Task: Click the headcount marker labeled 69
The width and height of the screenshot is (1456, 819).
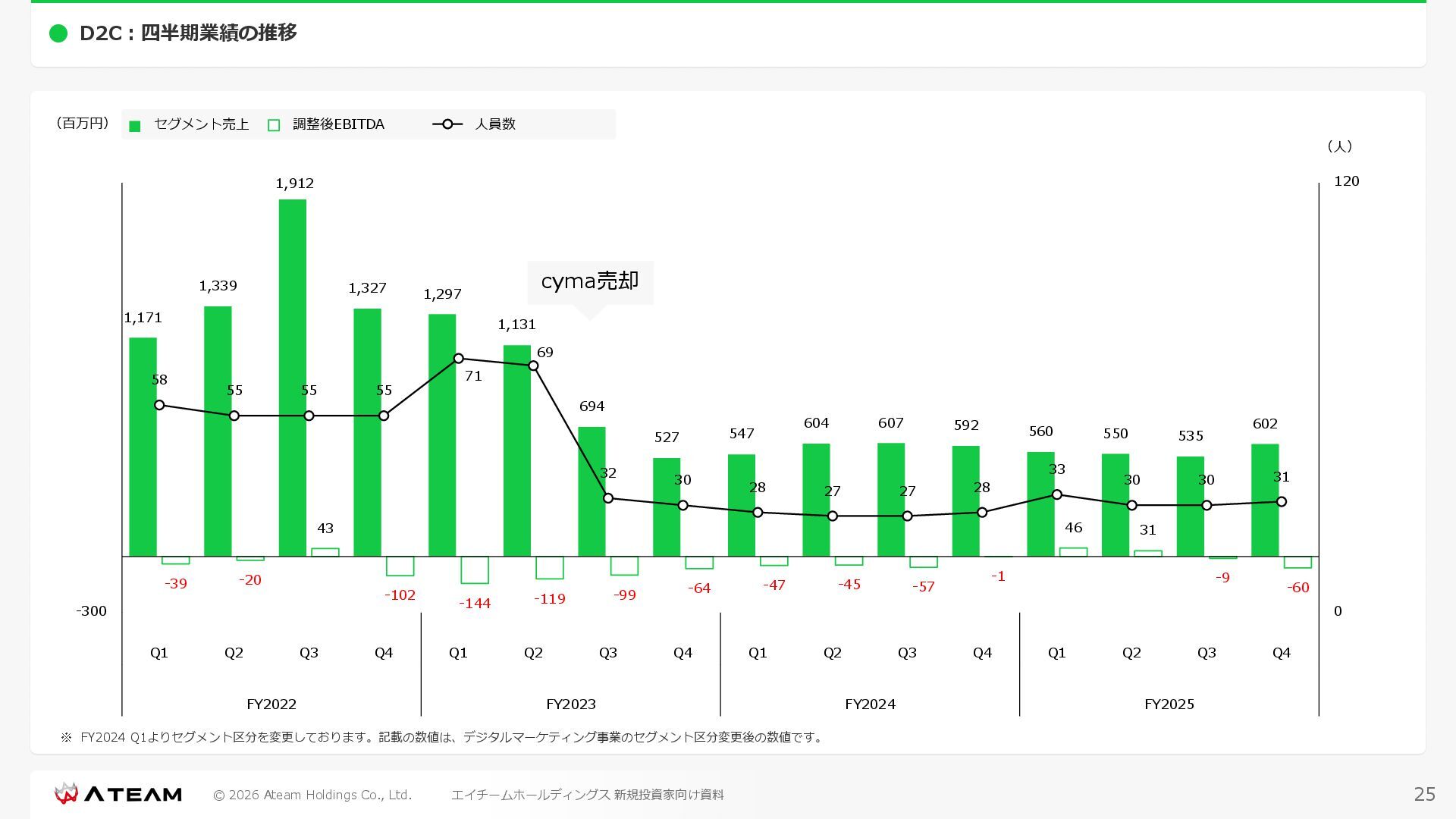Action: 533,366
